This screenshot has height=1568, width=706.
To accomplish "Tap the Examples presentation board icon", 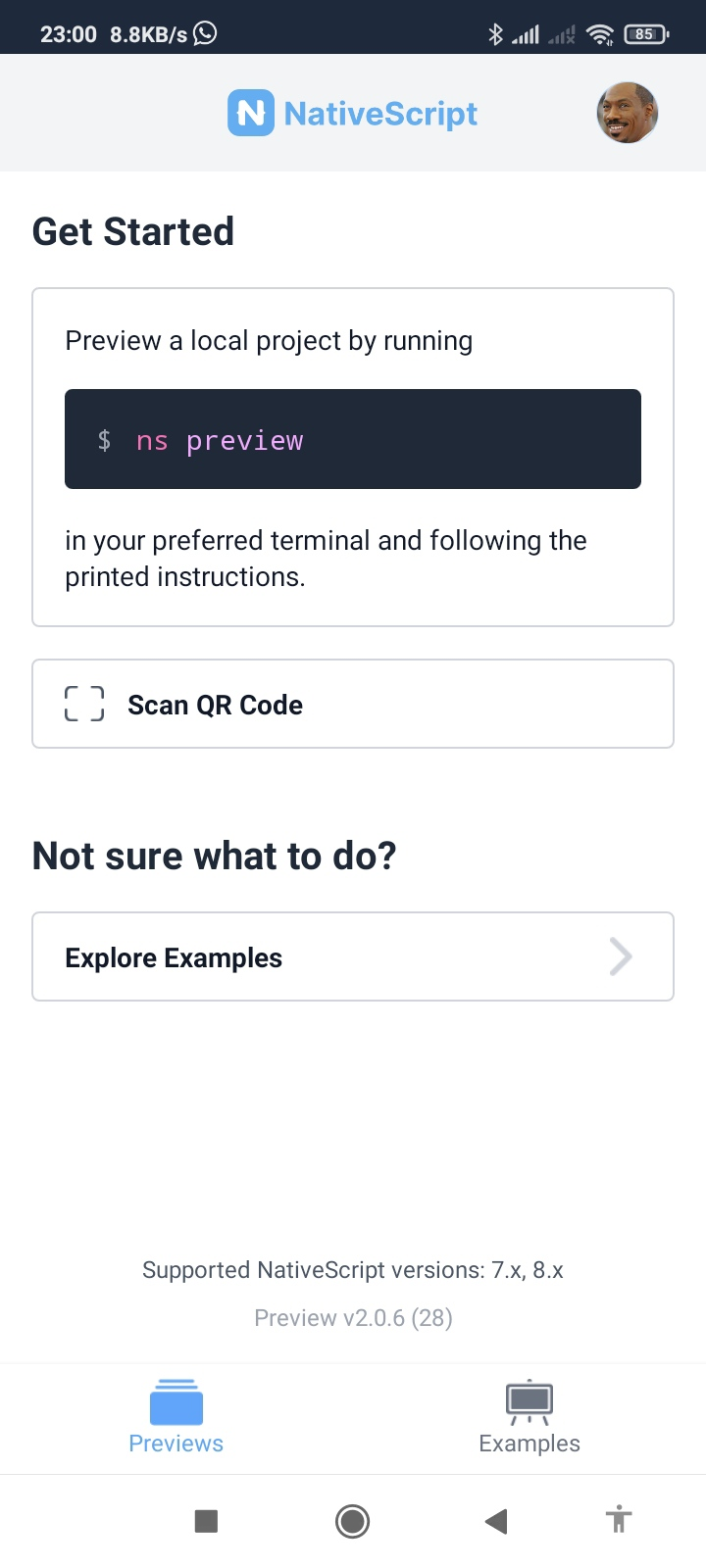I will coord(529,1402).
